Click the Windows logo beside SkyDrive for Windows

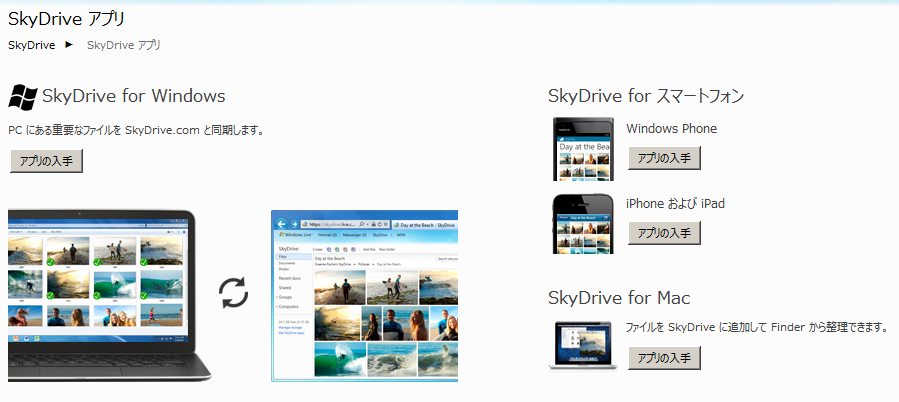23,96
